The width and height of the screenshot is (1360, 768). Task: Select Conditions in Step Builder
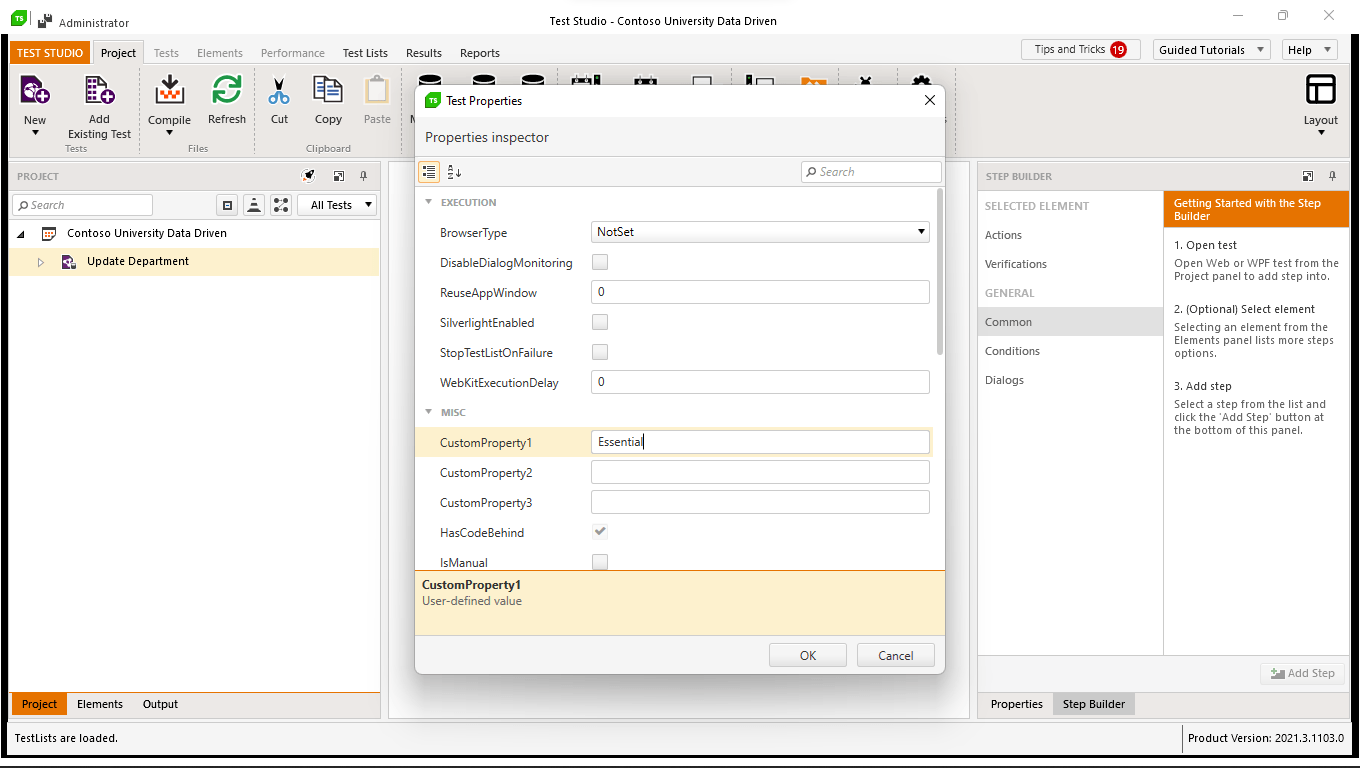(x=1070, y=351)
